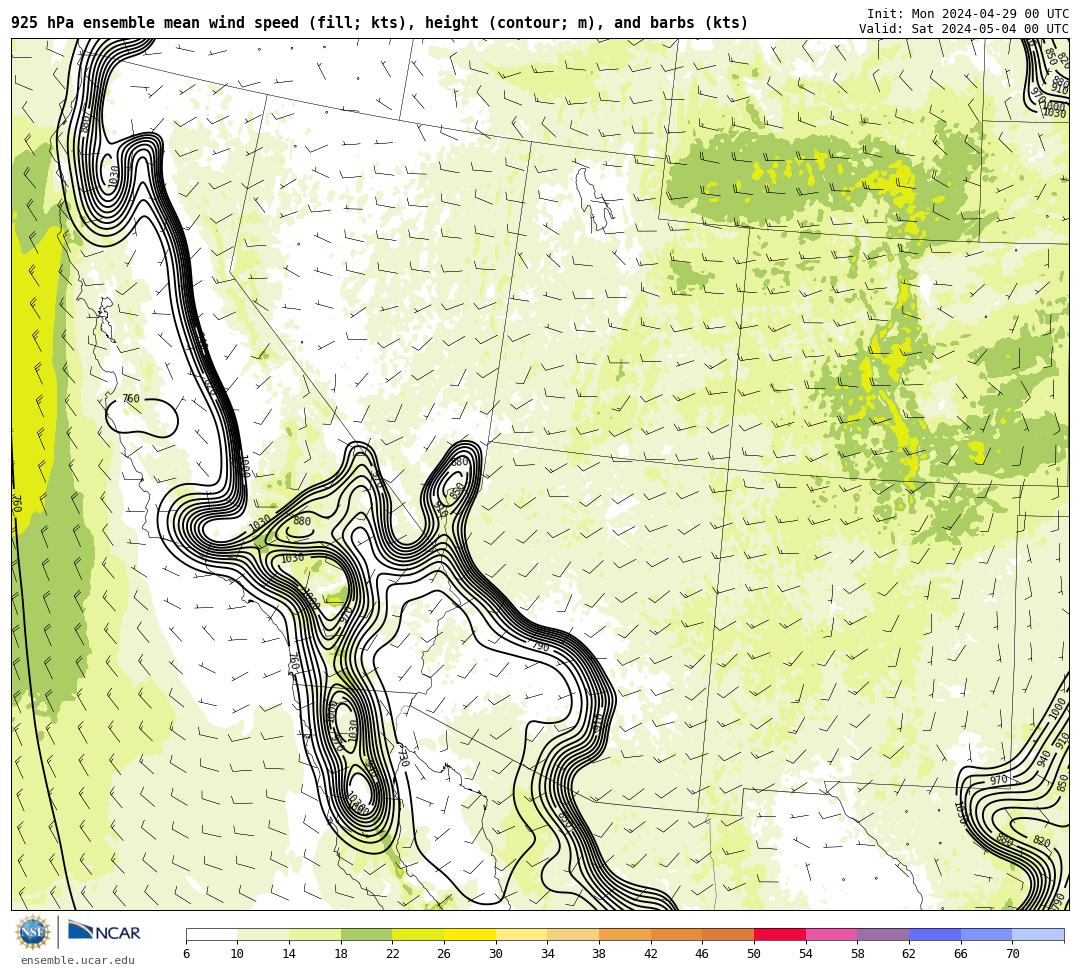Viewport: 1080px width, 973px height.
Task: Pick the 46–50 kt burnt orange swatch
Action: (x=728, y=934)
